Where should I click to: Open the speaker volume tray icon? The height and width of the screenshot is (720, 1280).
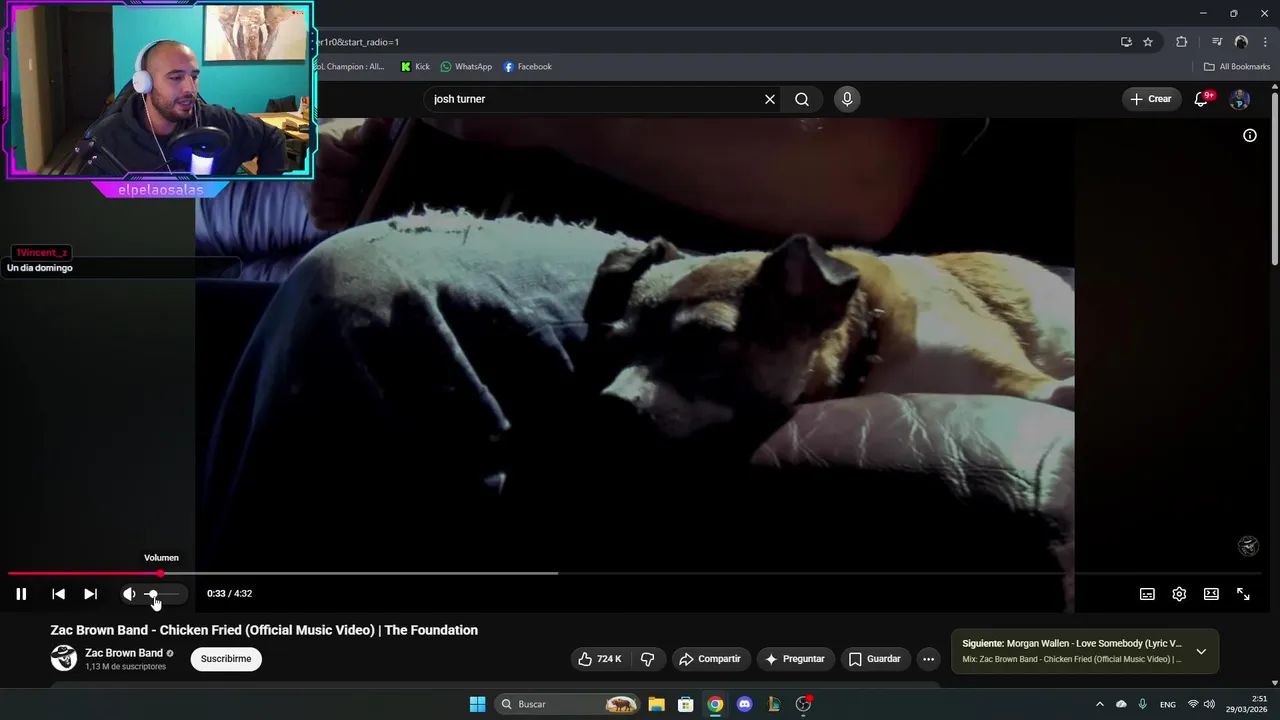(1209, 704)
